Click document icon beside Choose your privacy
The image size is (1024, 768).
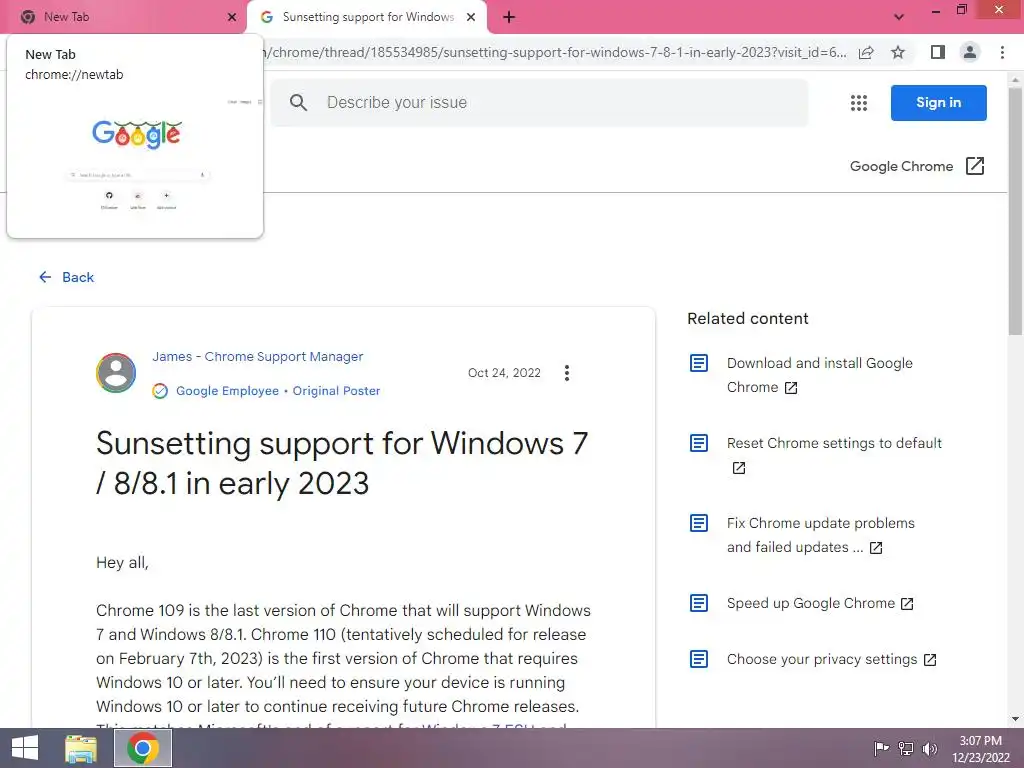click(x=699, y=659)
